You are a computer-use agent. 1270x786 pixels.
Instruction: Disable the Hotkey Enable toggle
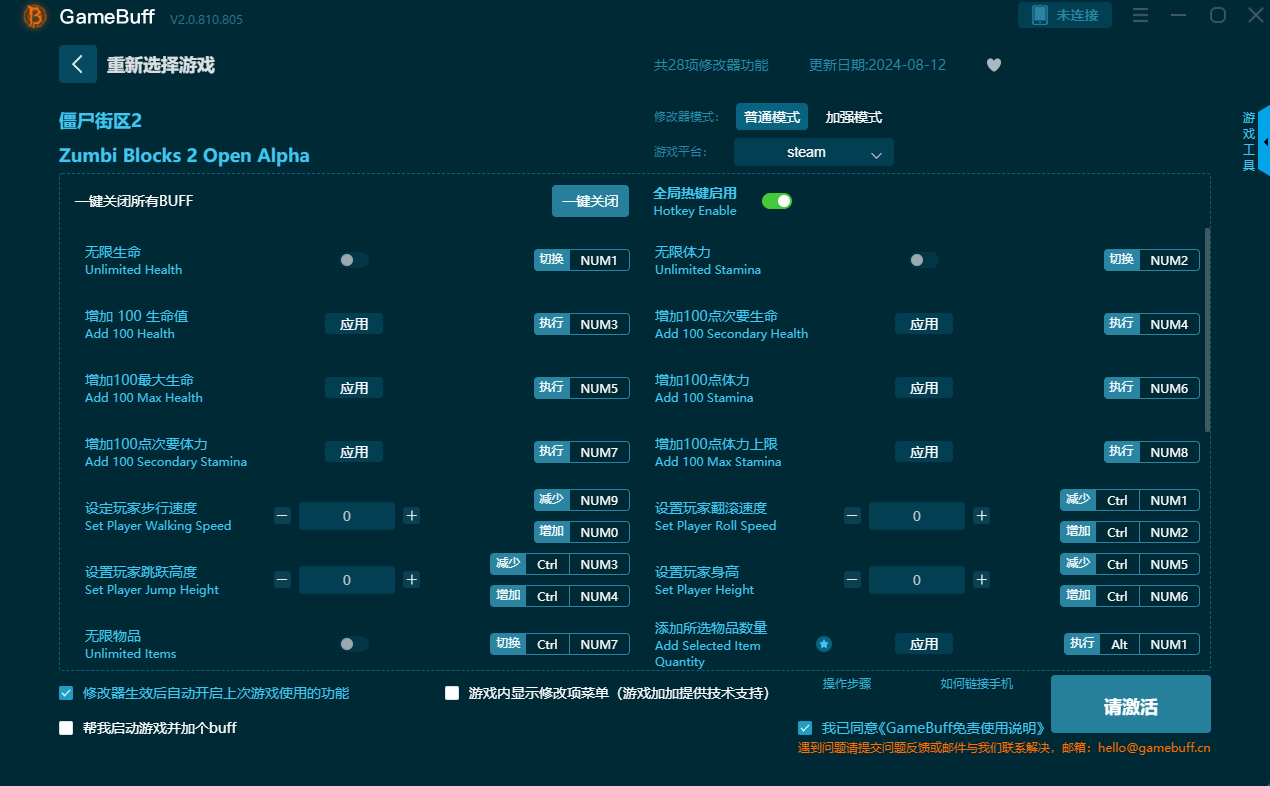(x=777, y=201)
